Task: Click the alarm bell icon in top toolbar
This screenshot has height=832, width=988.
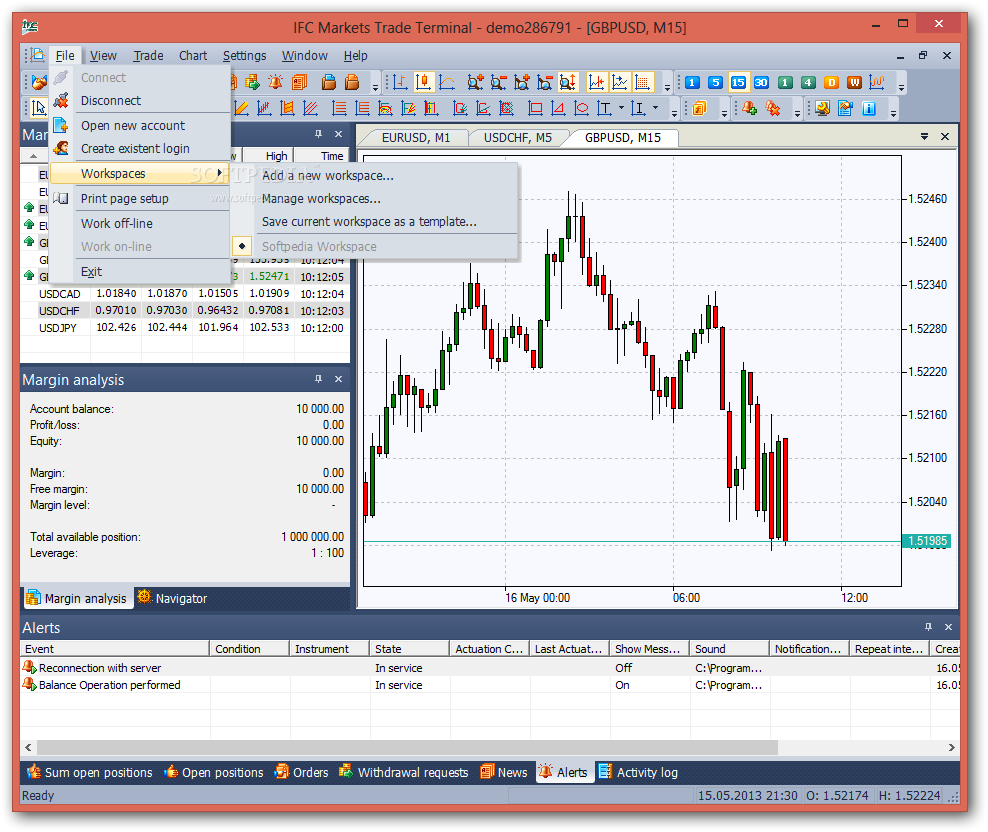Action: (275, 82)
